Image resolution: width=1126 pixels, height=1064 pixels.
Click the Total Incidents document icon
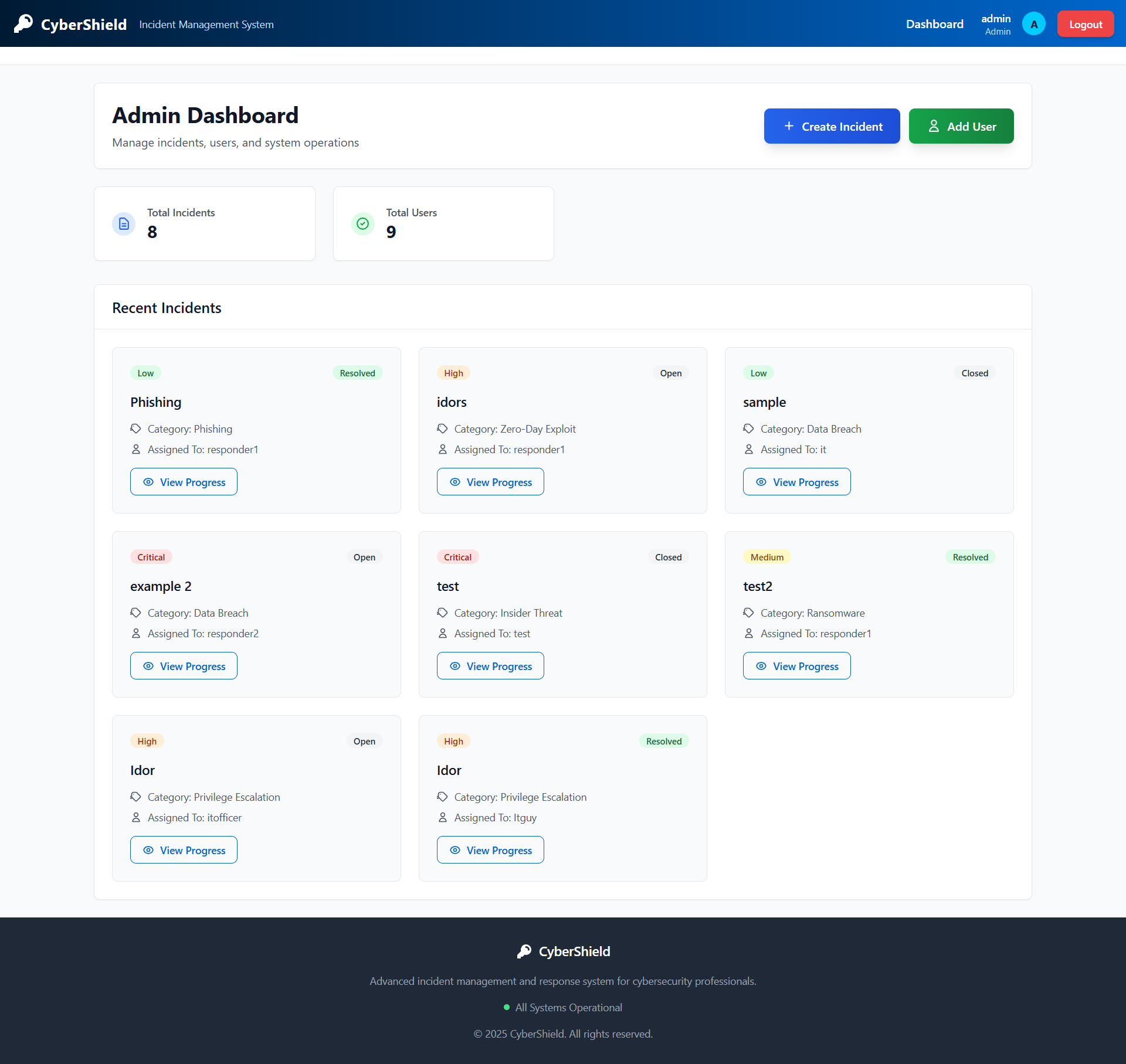(x=124, y=224)
